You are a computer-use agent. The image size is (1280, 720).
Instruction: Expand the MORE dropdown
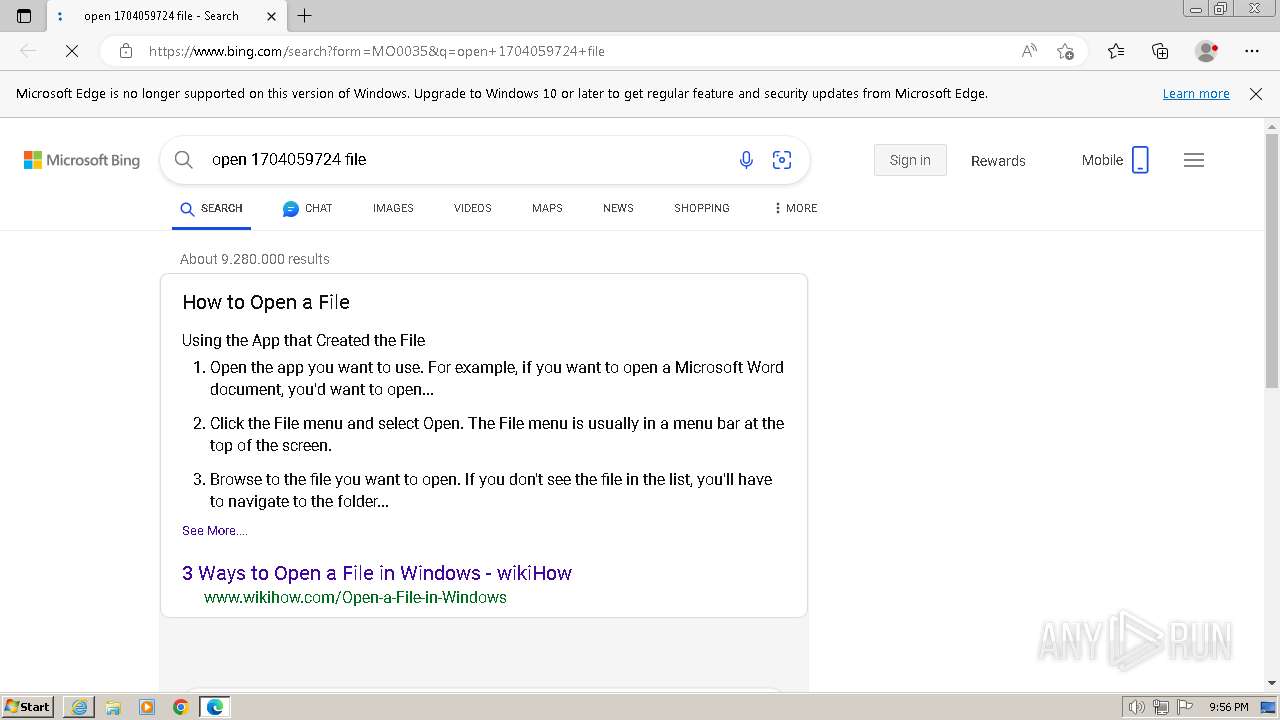pyautogui.click(x=795, y=209)
